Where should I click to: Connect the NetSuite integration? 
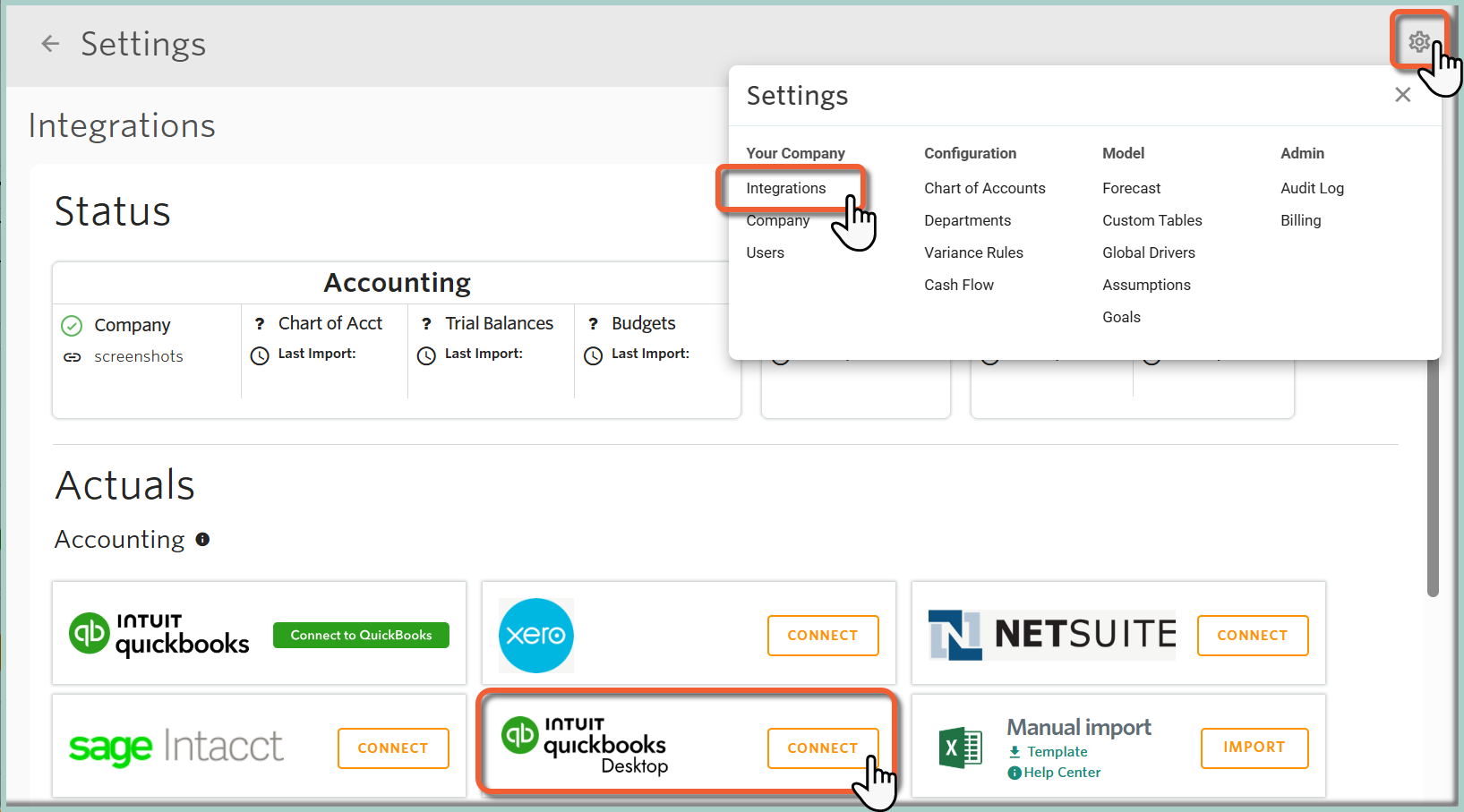coord(1253,636)
